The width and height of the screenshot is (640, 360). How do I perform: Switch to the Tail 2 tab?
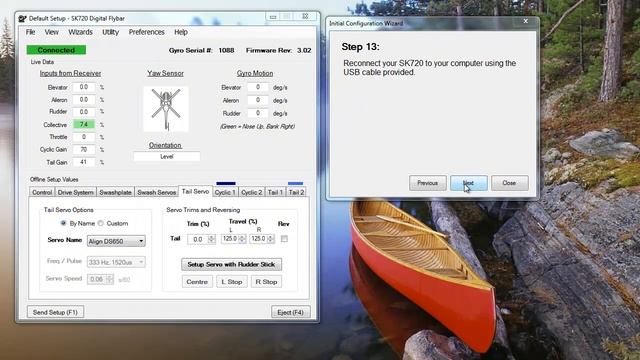(x=296, y=192)
